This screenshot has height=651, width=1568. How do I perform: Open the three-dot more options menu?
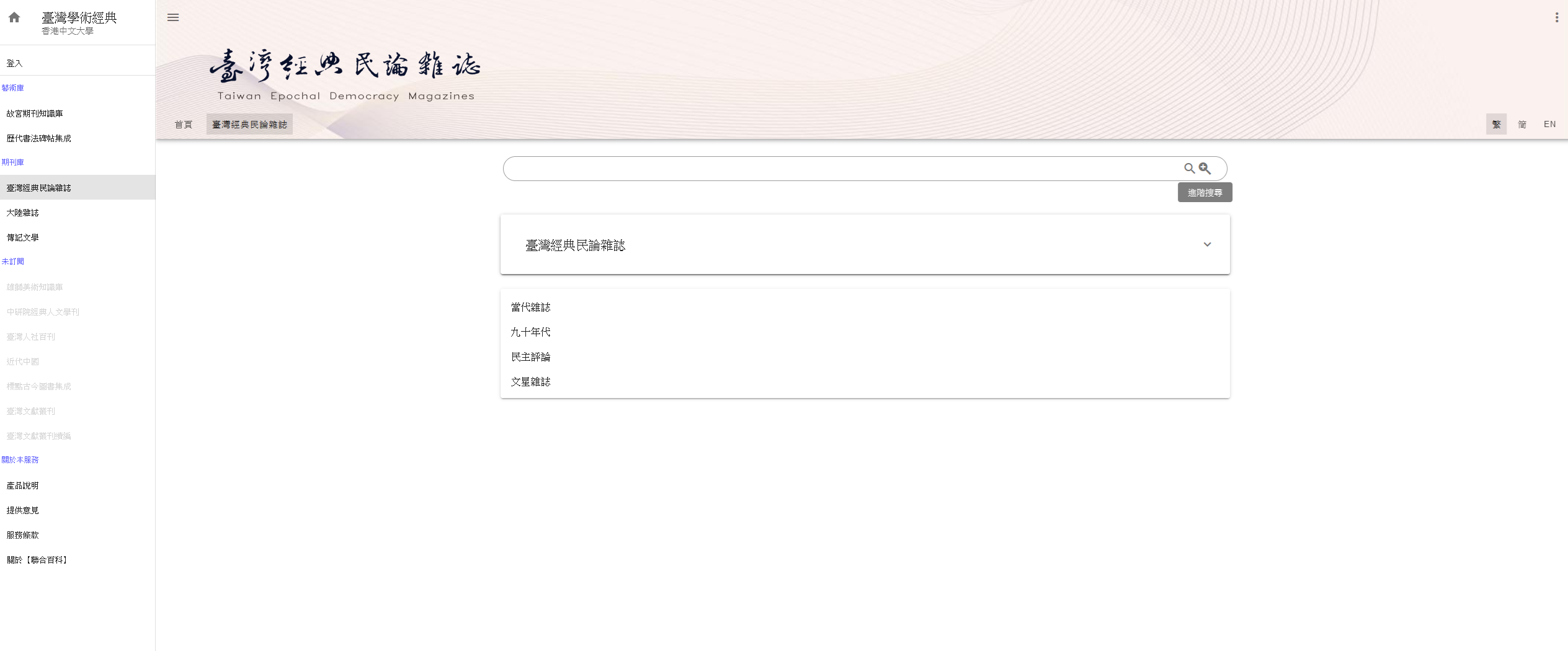1556,17
